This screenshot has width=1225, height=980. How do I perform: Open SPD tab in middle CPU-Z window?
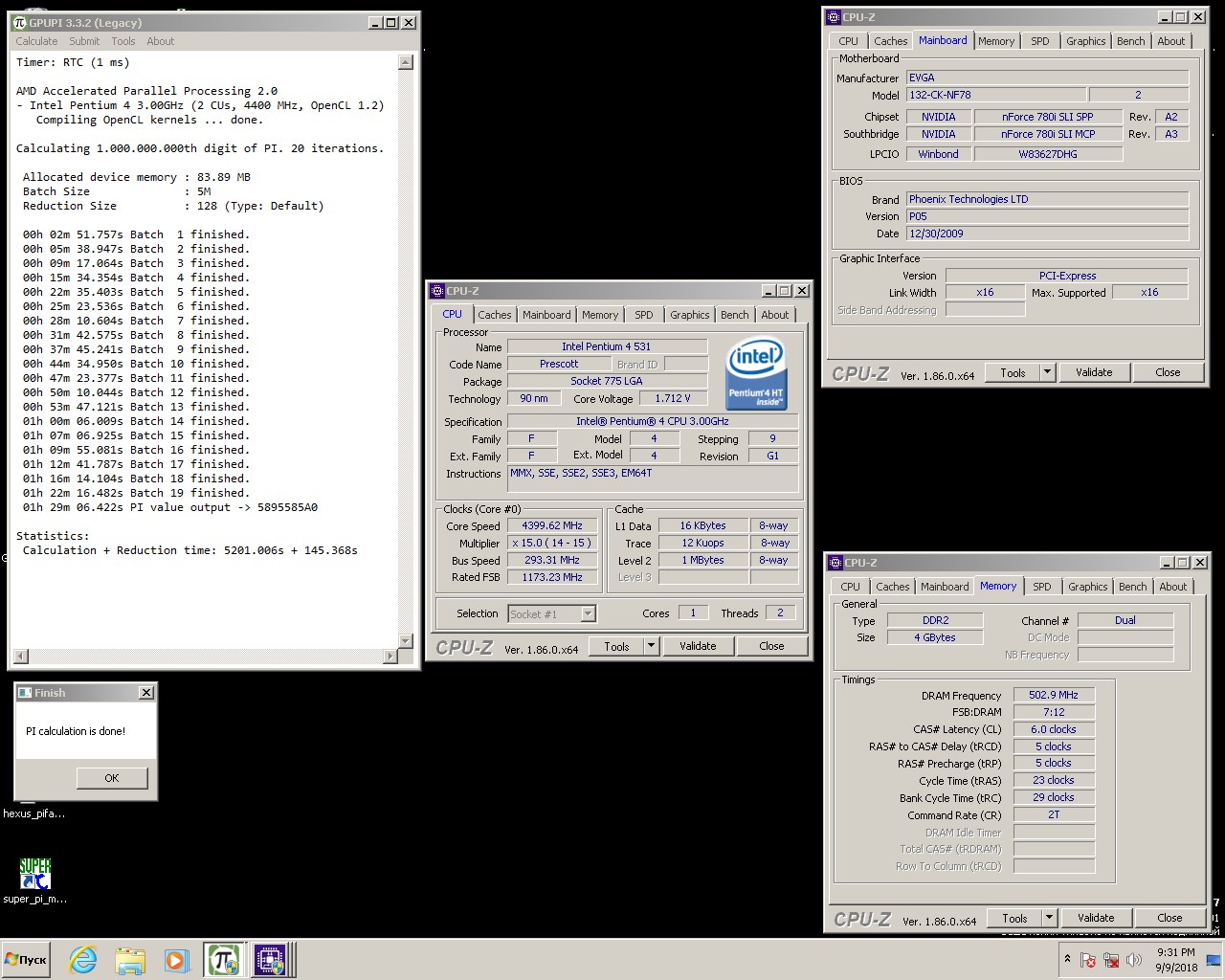644,315
